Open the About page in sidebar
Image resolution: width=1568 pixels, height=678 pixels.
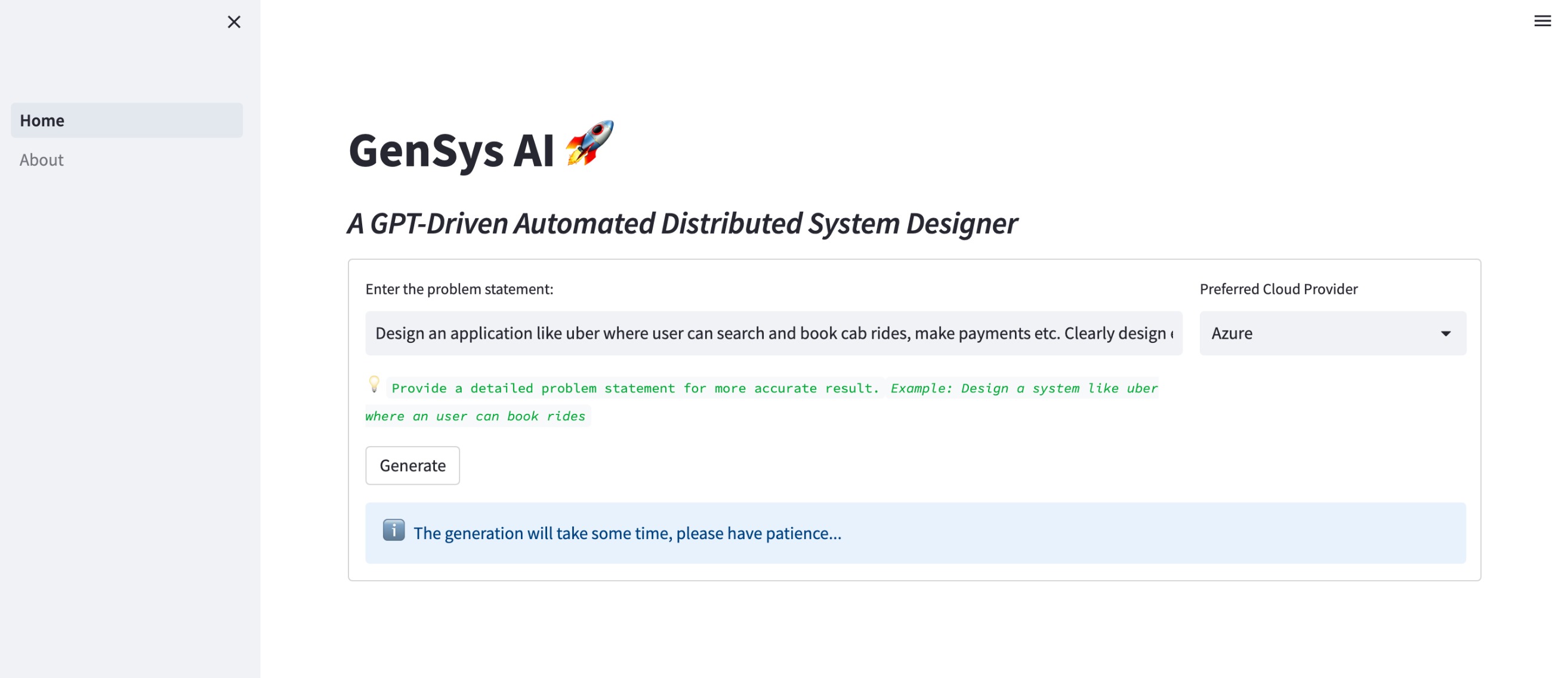41,160
